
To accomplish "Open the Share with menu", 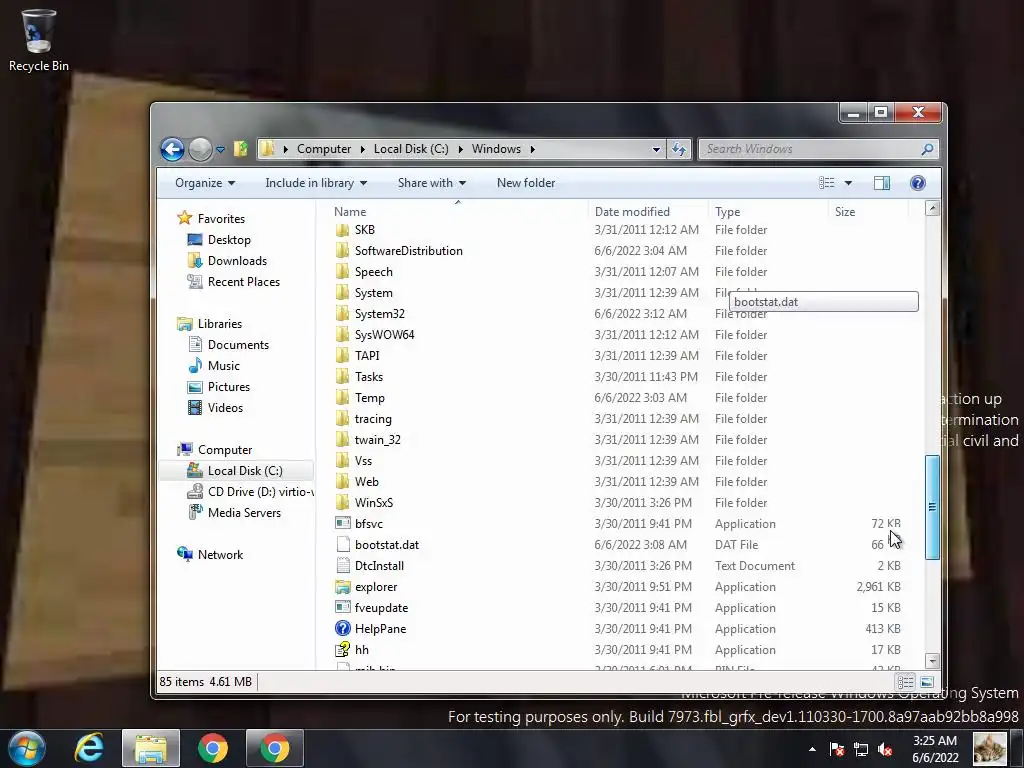I will coord(432,183).
